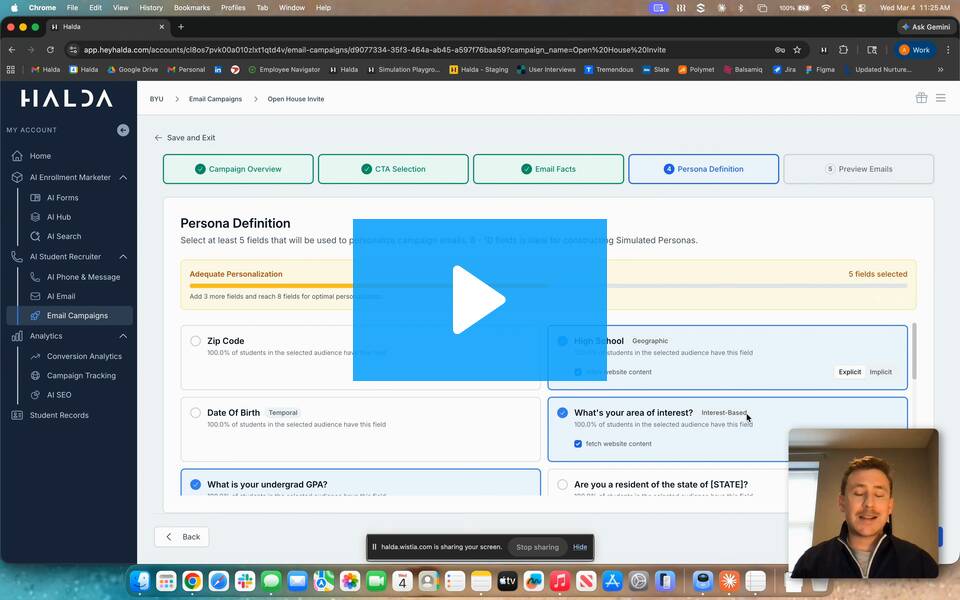The width and height of the screenshot is (960, 600).
Task: Select the Date Of Birth field radio
Action: pyautogui.click(x=195, y=413)
